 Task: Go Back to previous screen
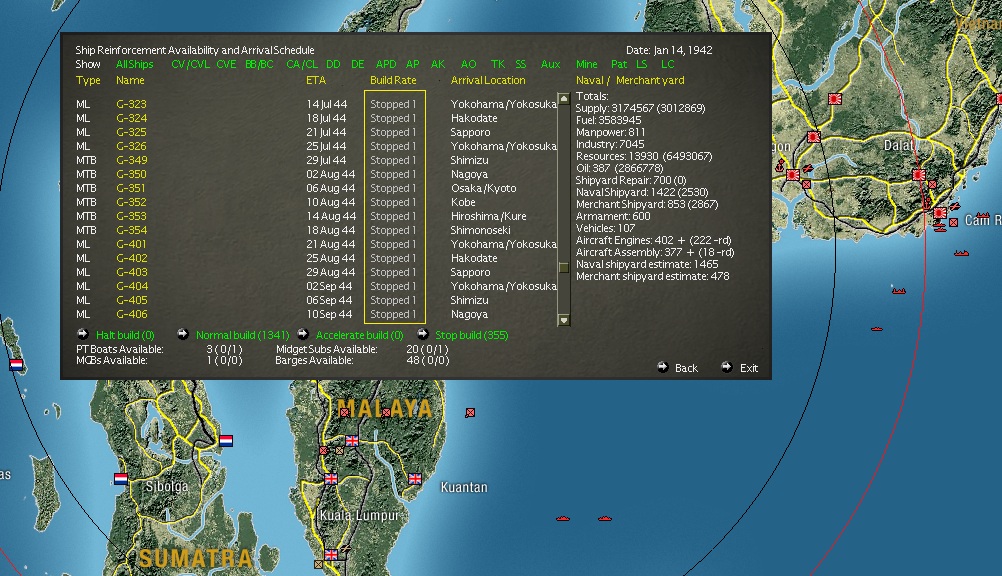686,368
